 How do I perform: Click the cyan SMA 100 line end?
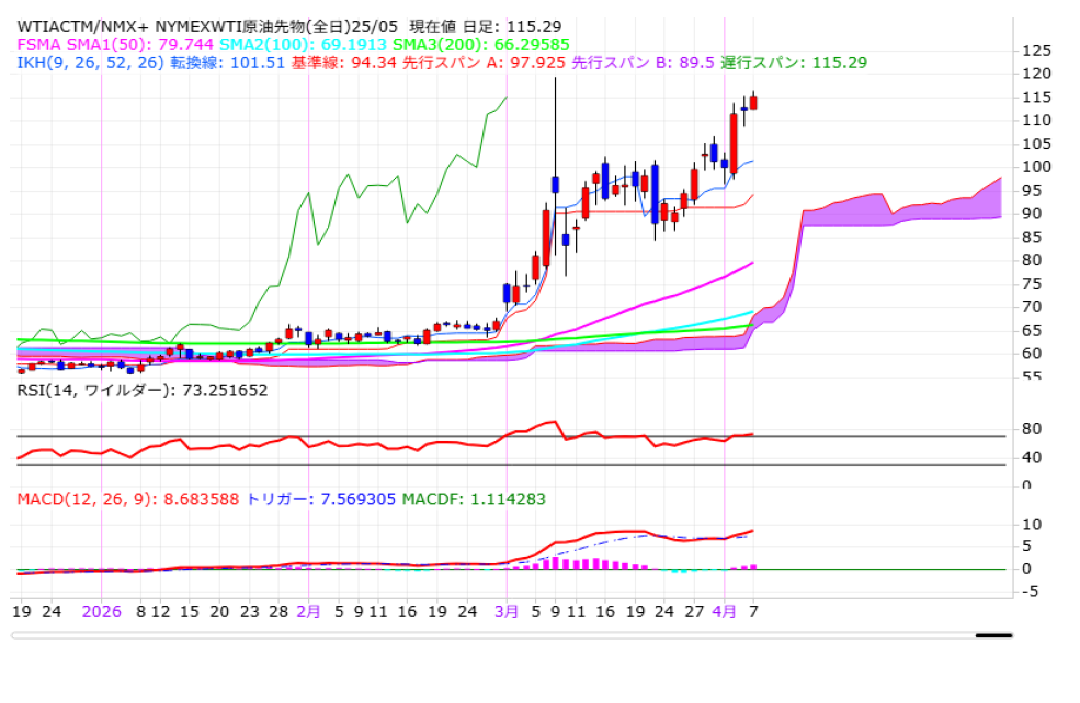pyautogui.click(x=750, y=312)
